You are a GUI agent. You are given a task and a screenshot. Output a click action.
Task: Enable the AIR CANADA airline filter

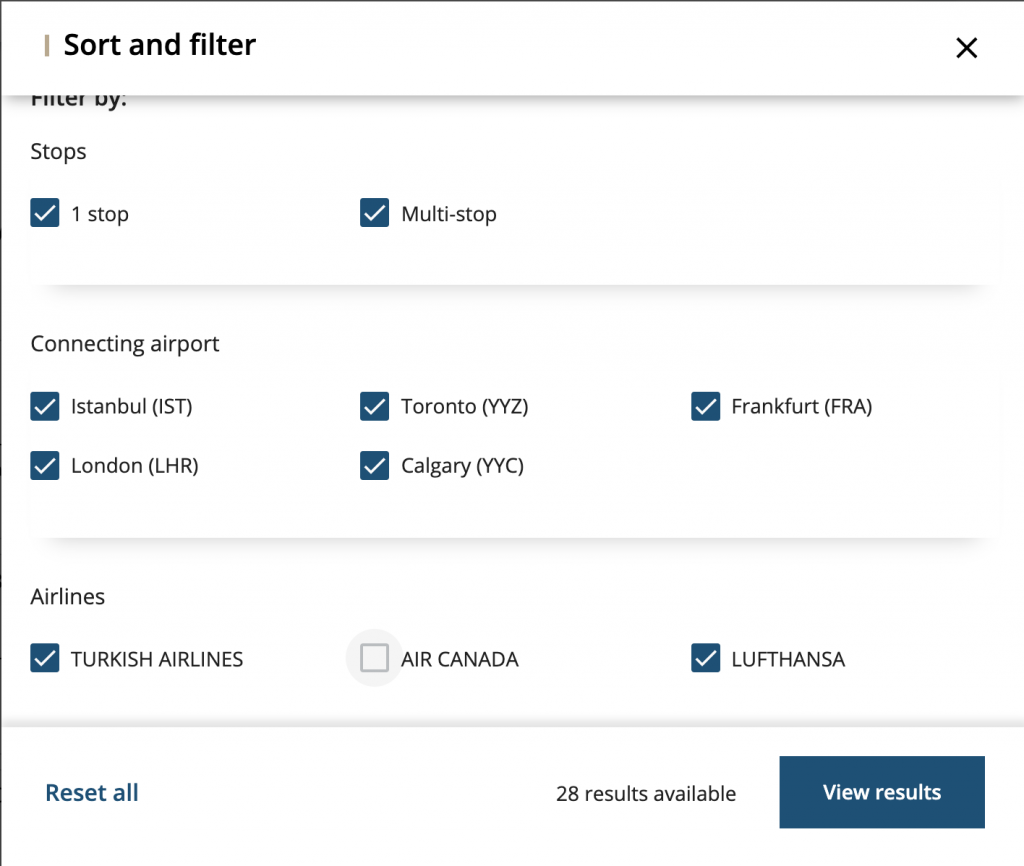tap(374, 658)
